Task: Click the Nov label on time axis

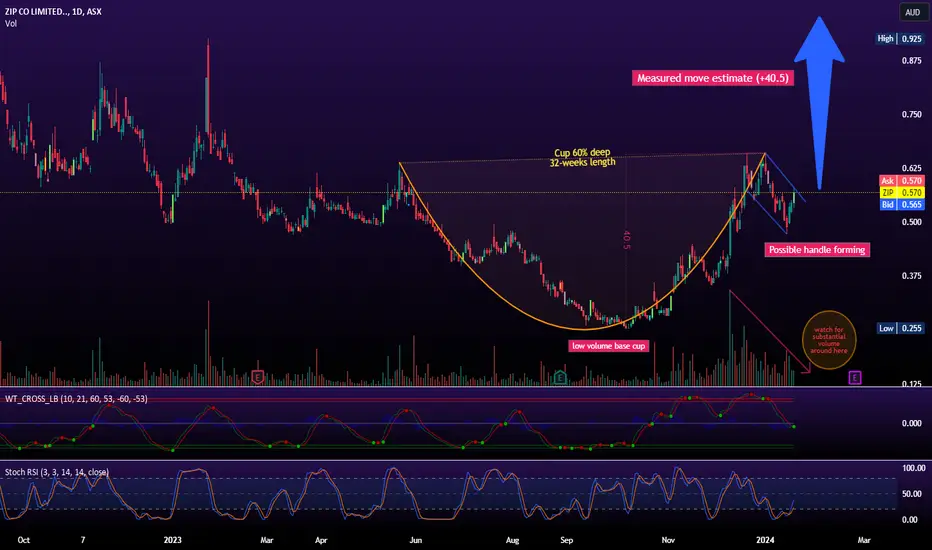Action: [x=668, y=540]
